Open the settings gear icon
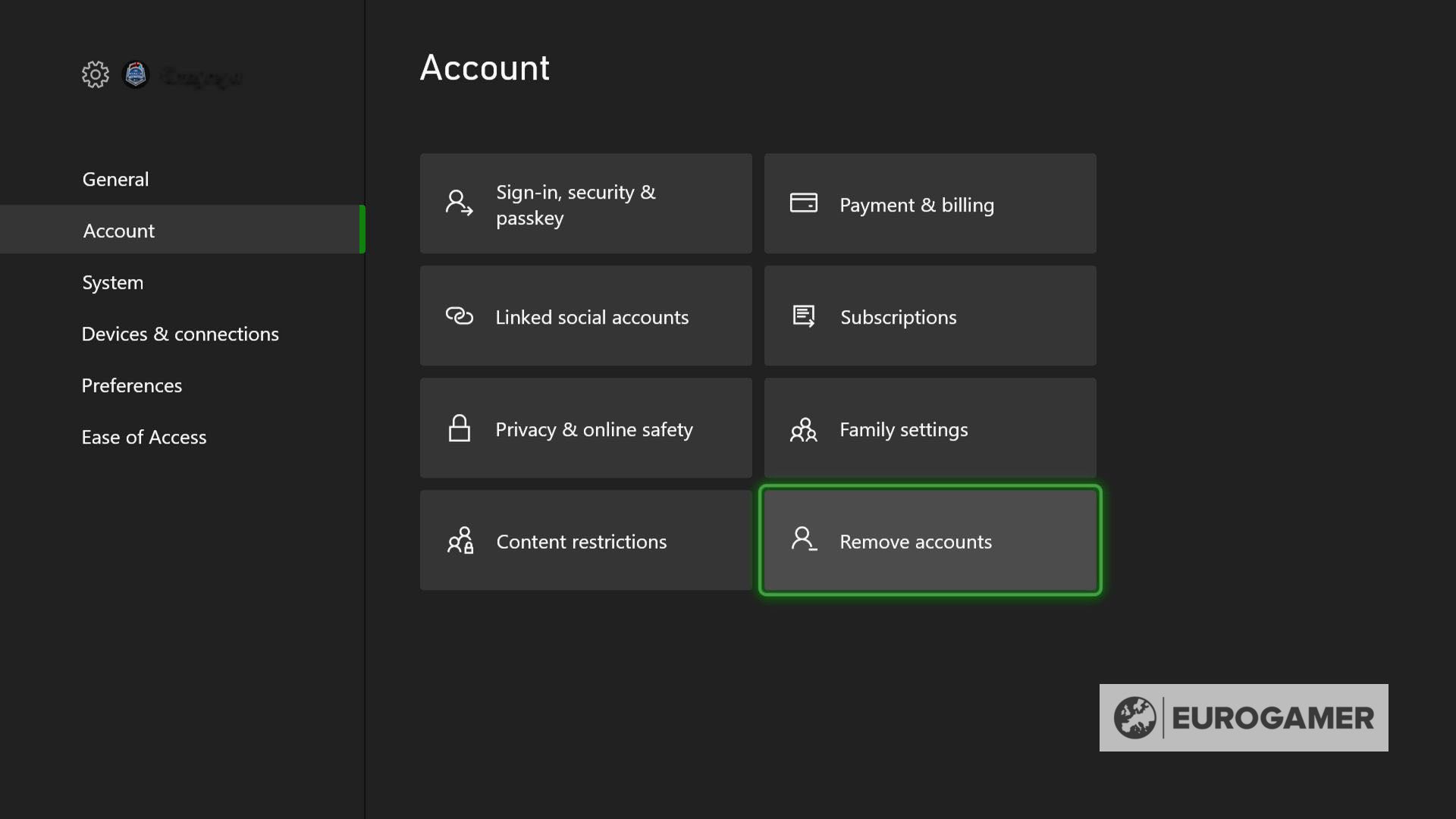Image resolution: width=1456 pixels, height=819 pixels. (x=94, y=74)
